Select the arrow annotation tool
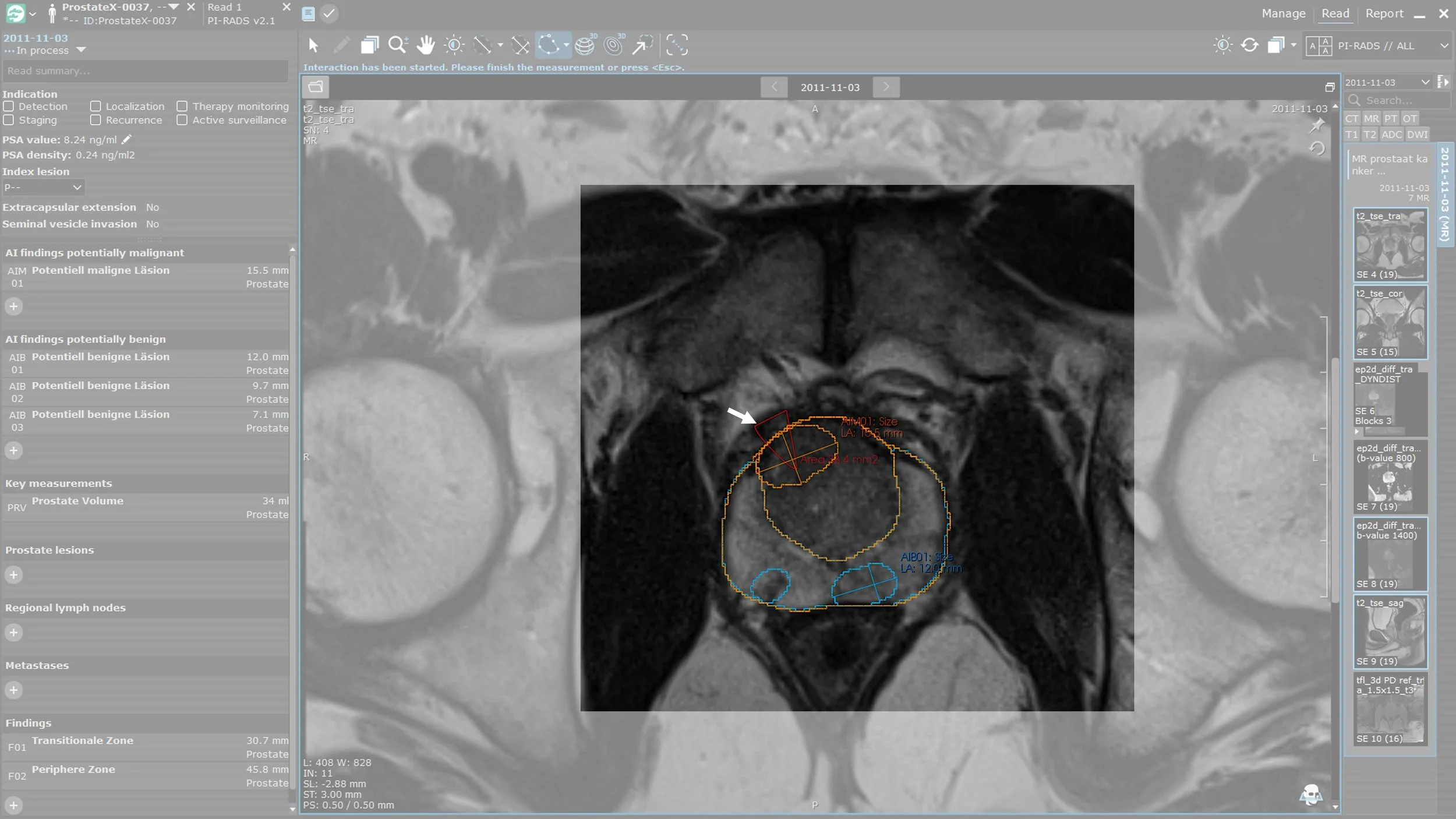This screenshot has height=819, width=1456. pos(642,45)
